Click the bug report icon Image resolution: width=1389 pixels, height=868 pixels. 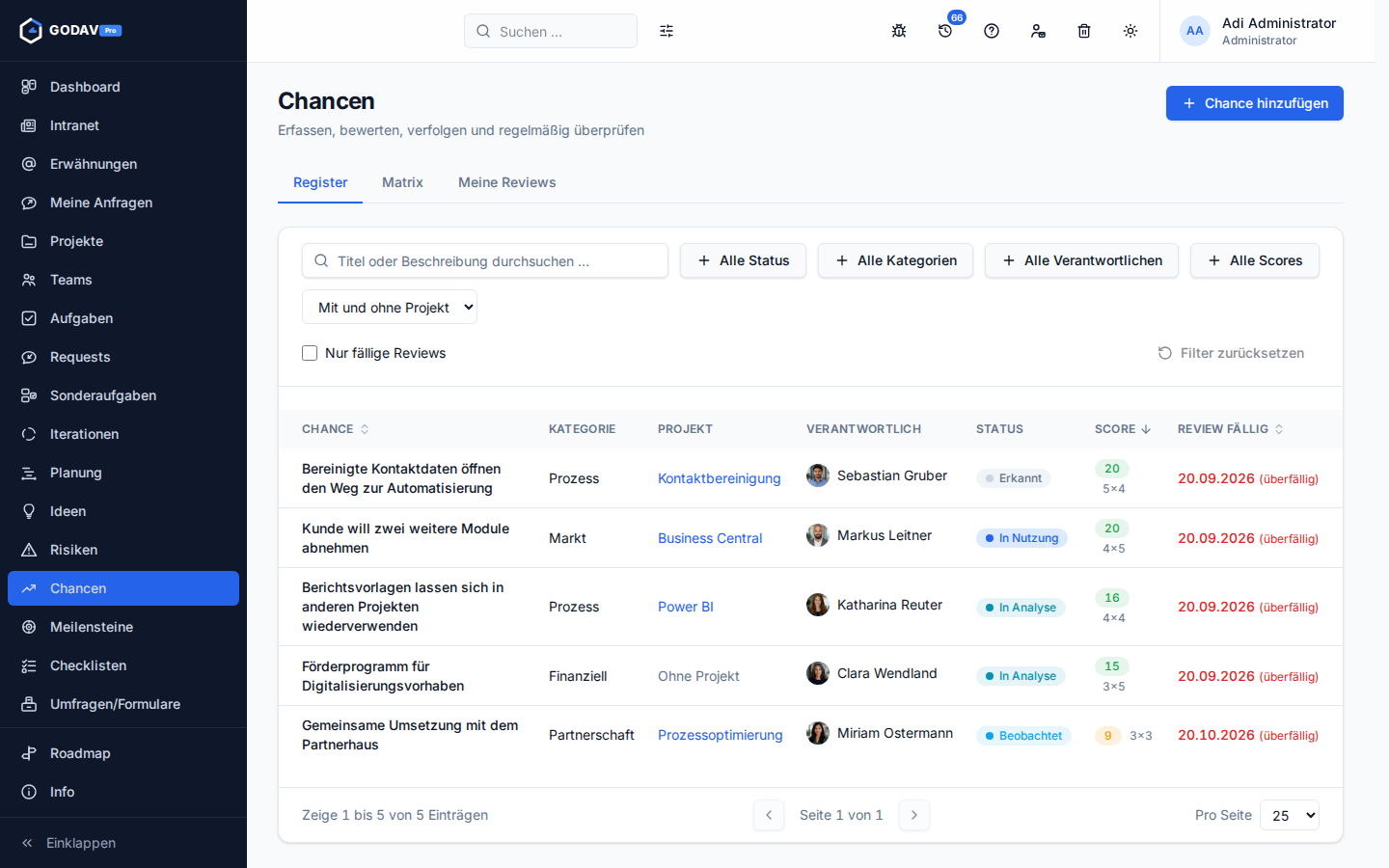[x=899, y=31]
